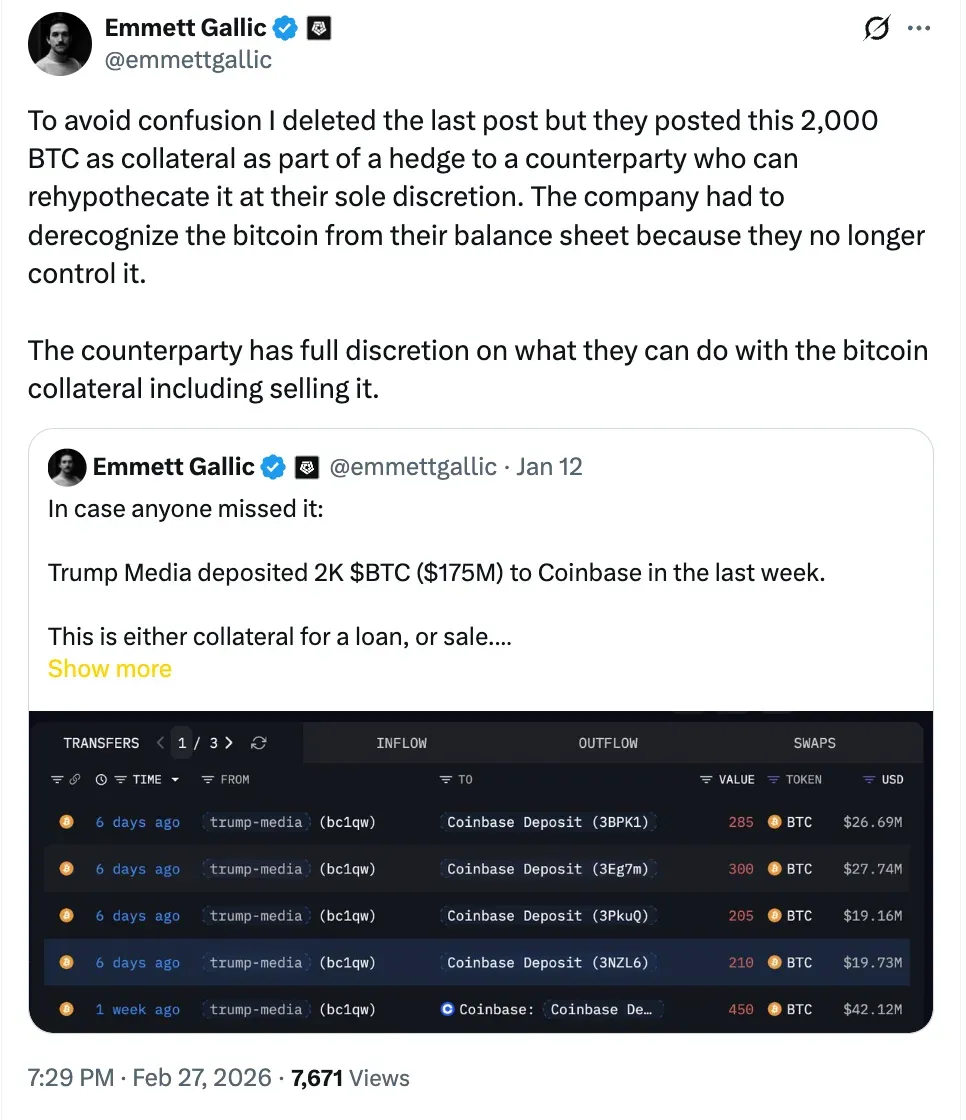966x1120 pixels.
Task: Open the post options menu via three dots
Action: [919, 28]
